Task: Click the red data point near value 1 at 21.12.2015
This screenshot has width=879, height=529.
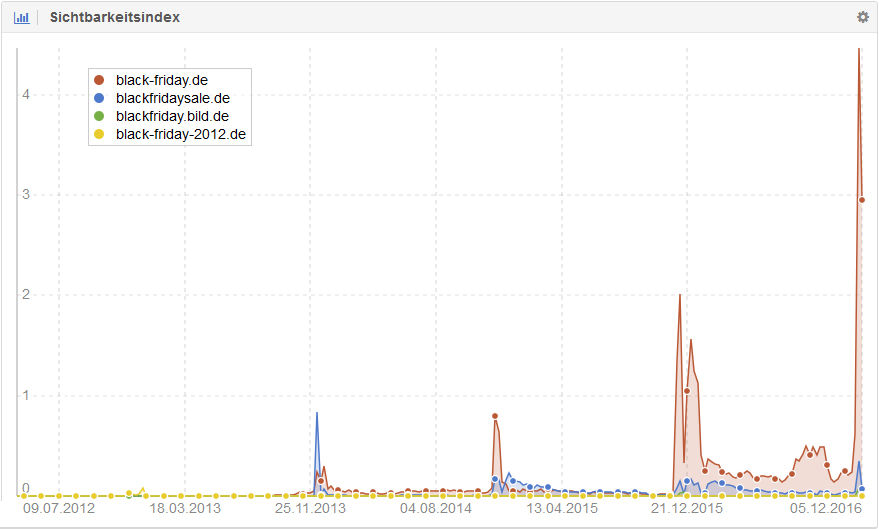Action: 687,391
